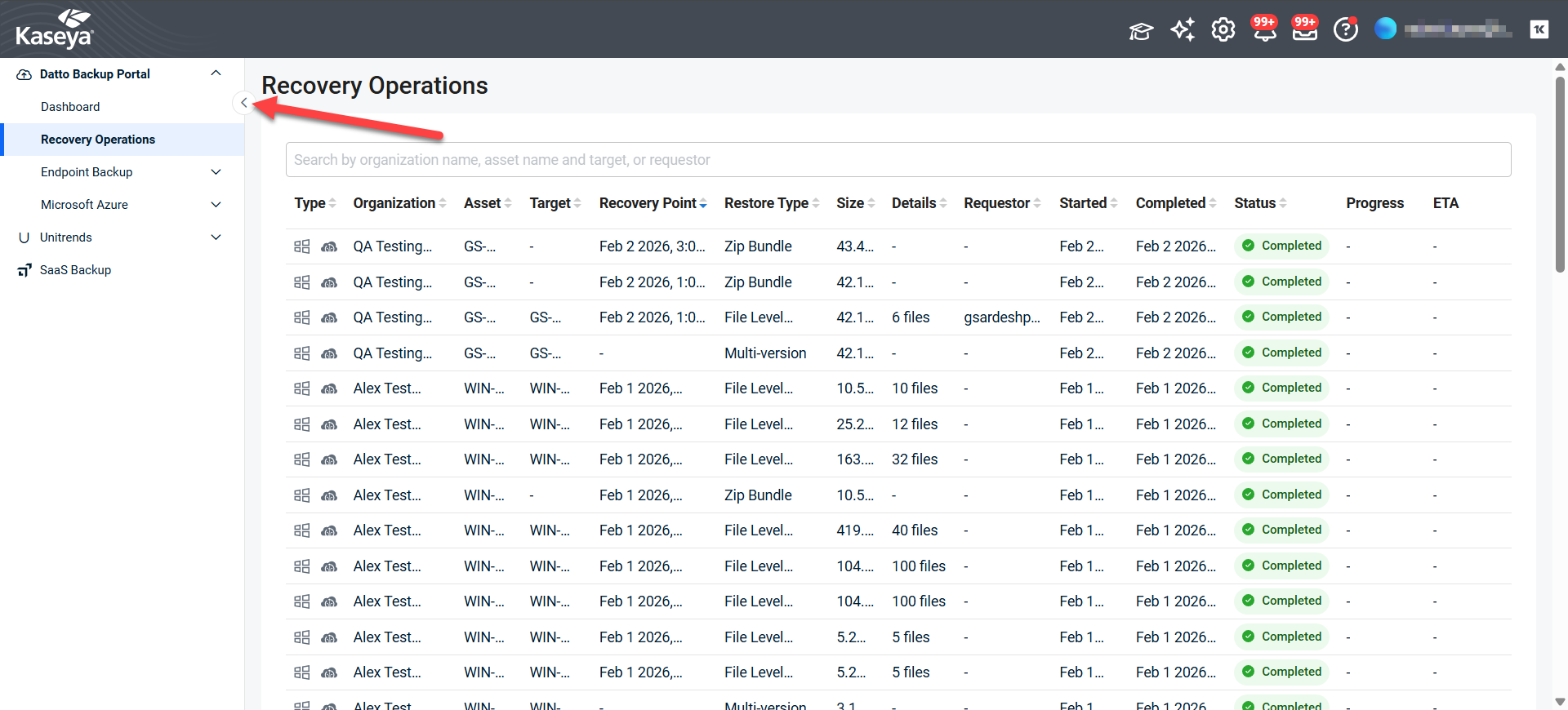
Task: Expand the Microsoft Azure submenu
Action: pyautogui.click(x=216, y=205)
